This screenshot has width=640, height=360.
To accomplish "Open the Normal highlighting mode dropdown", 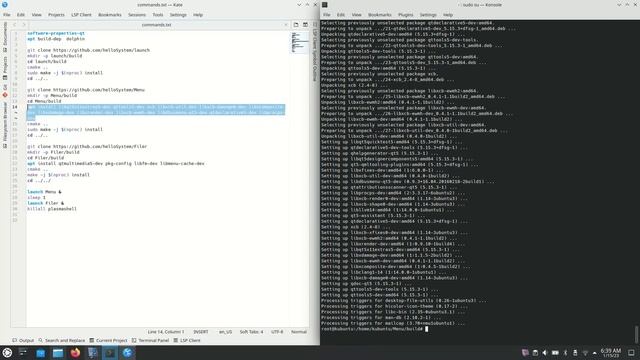I will 299,332.
